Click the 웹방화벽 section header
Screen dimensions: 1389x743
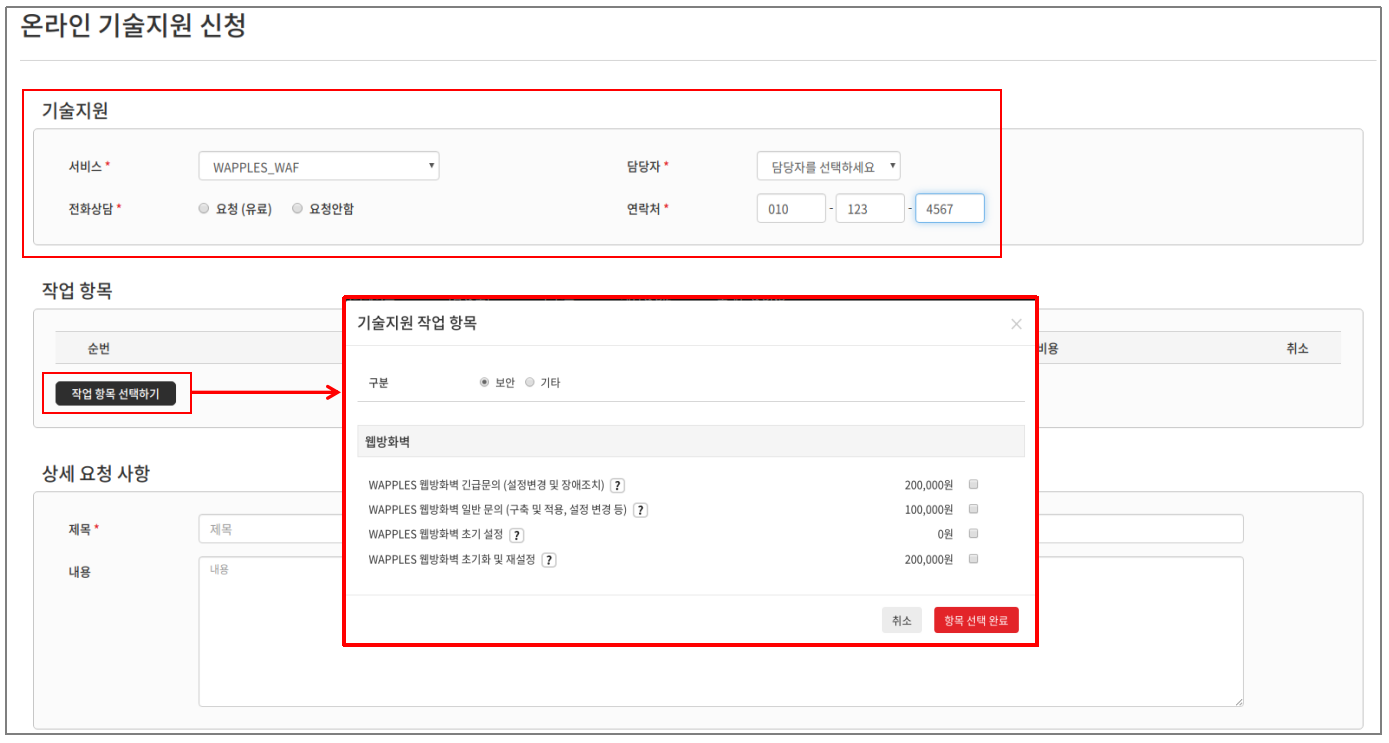point(691,441)
